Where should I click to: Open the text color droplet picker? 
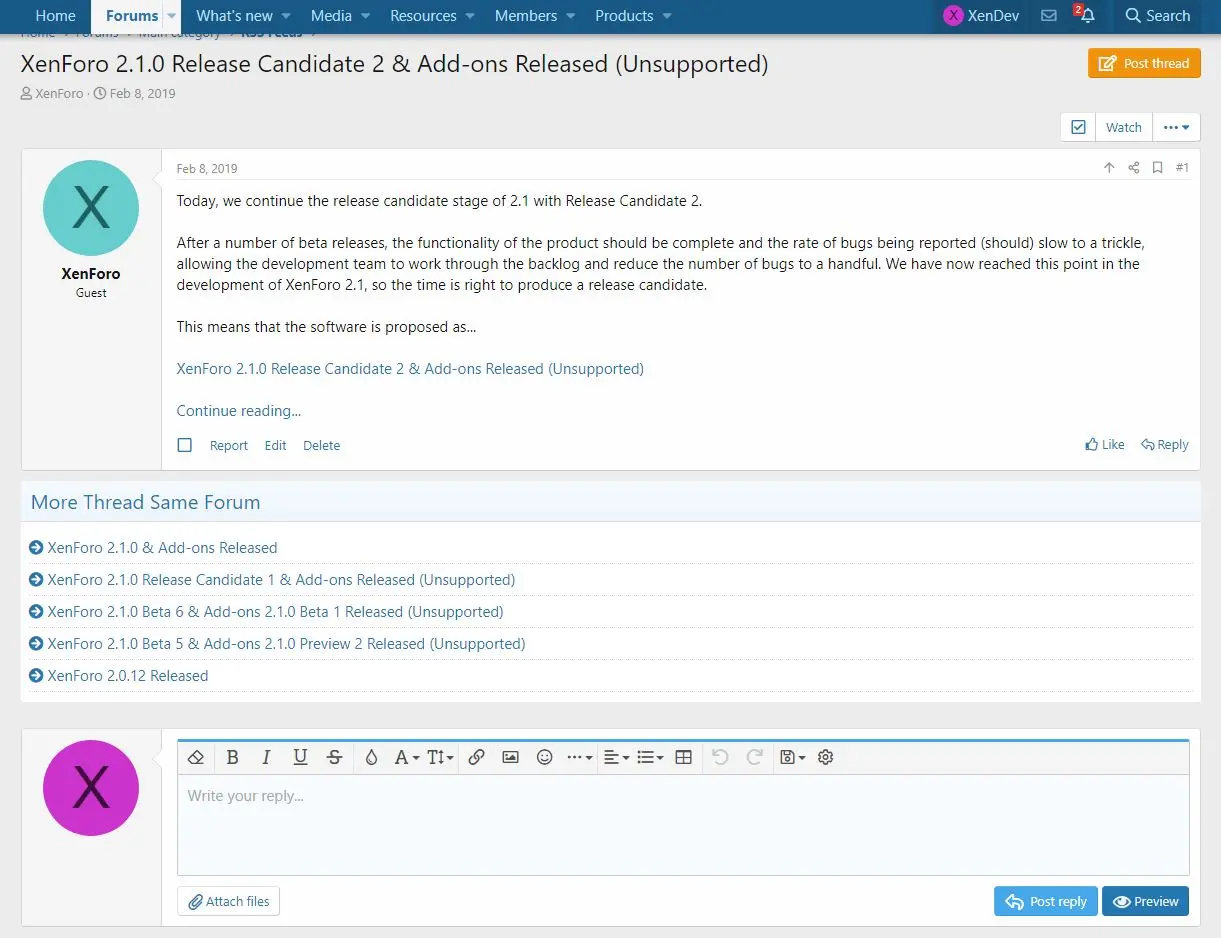[371, 758]
